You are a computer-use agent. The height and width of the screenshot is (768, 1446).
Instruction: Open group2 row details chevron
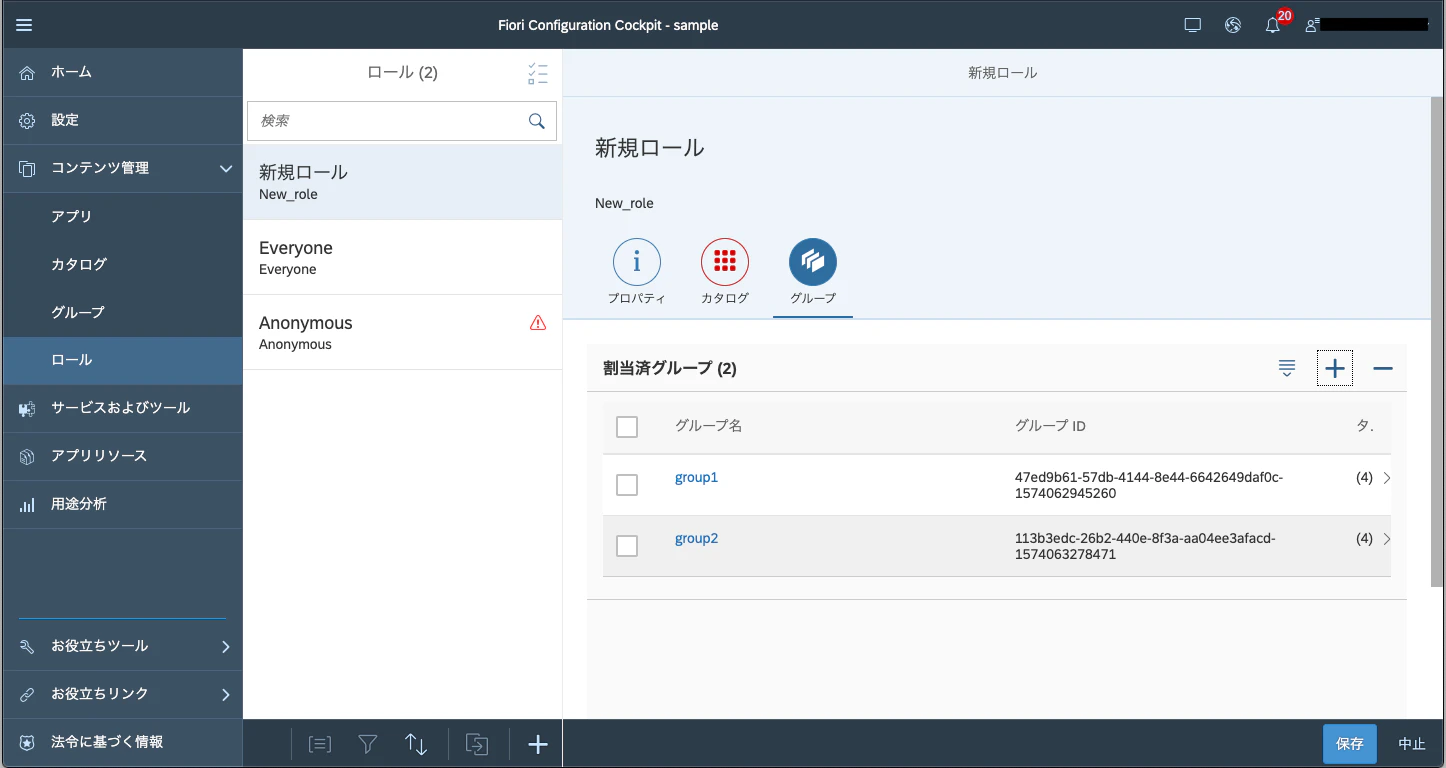1386,539
